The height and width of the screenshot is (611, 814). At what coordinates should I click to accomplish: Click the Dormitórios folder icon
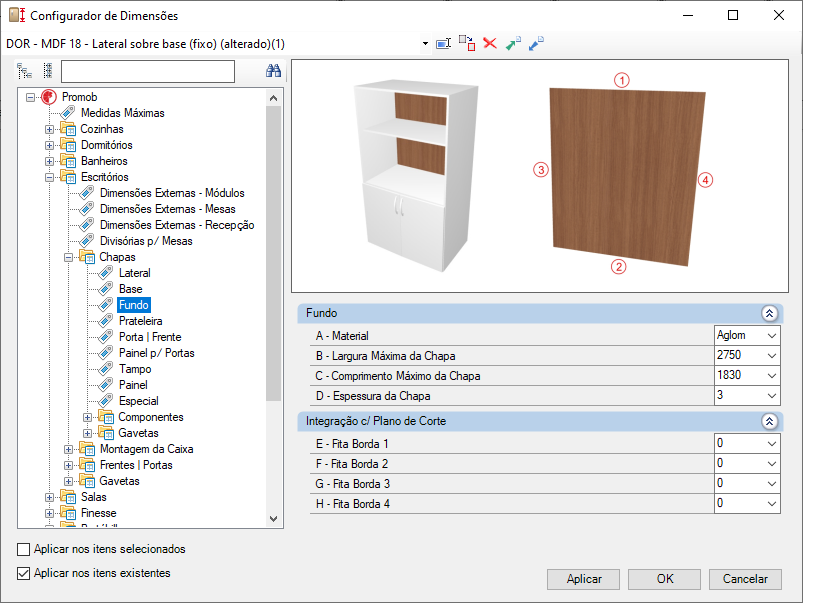68,145
